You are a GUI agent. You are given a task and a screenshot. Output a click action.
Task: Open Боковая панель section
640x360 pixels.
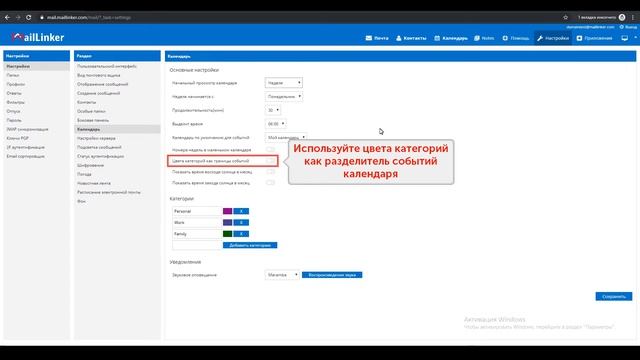[117, 120]
